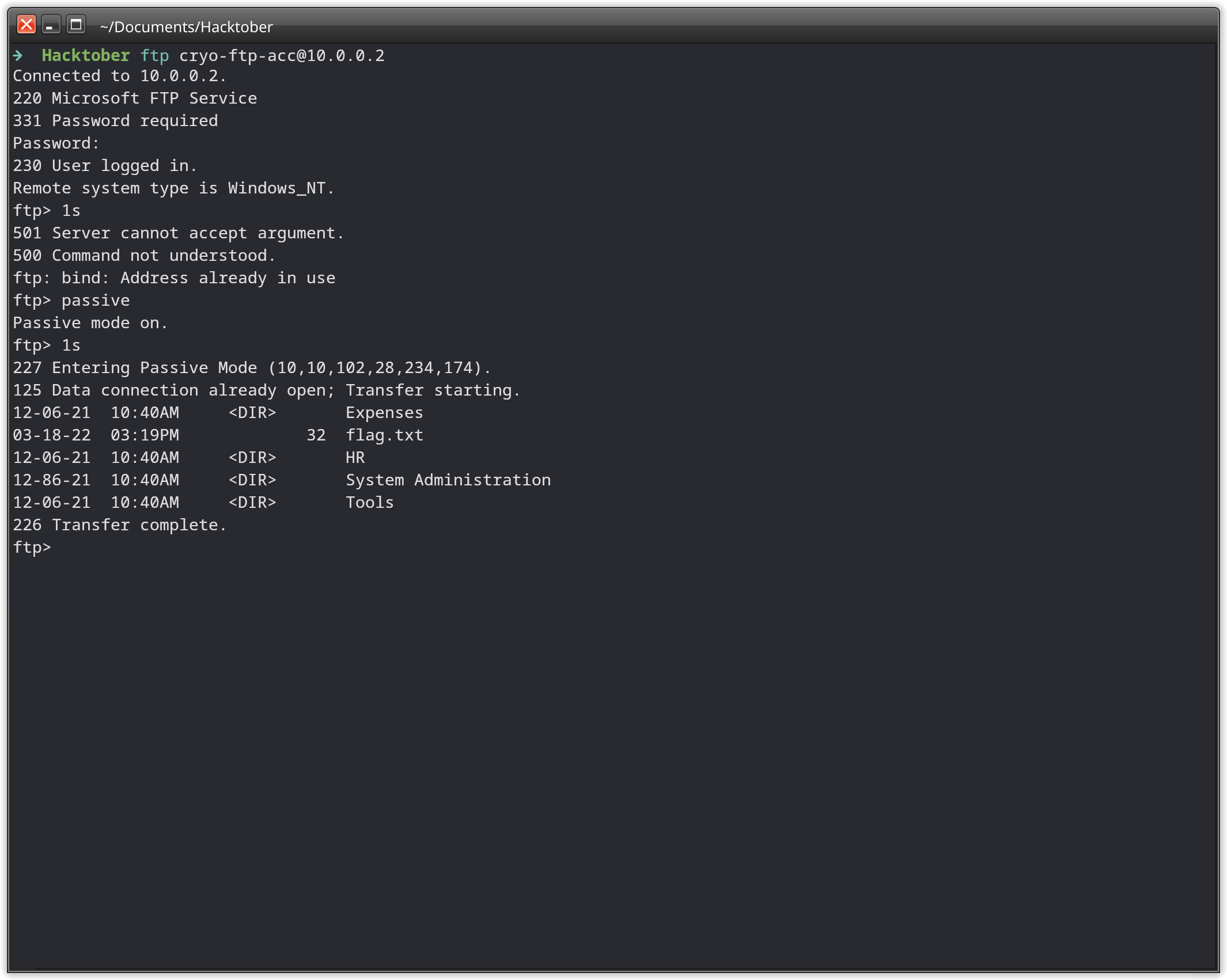Viewport: 1227px width, 980px height.
Task: Click the empty ftp> prompt at bottom
Action: (32, 548)
